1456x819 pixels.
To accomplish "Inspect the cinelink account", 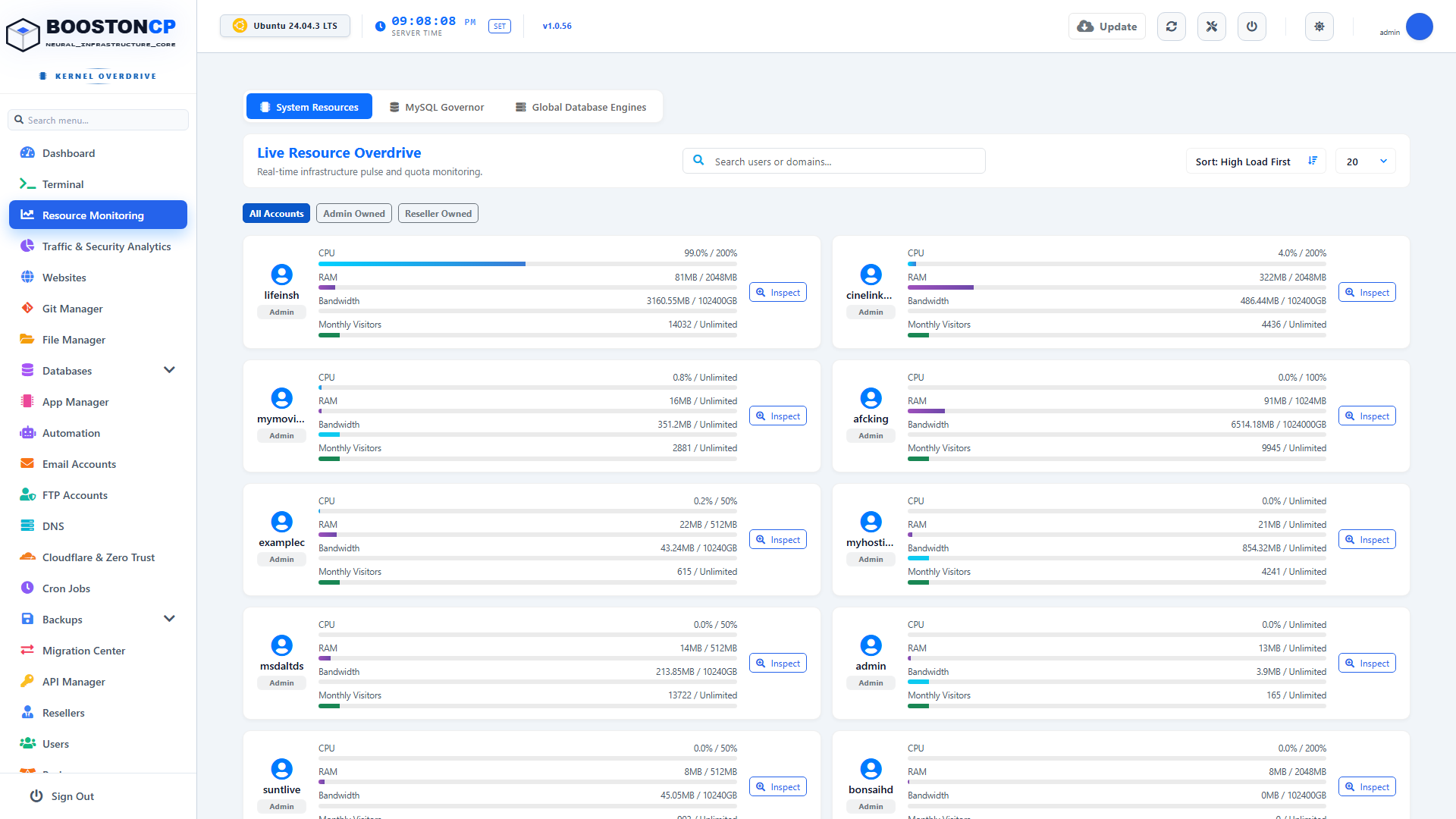I will point(1367,293).
